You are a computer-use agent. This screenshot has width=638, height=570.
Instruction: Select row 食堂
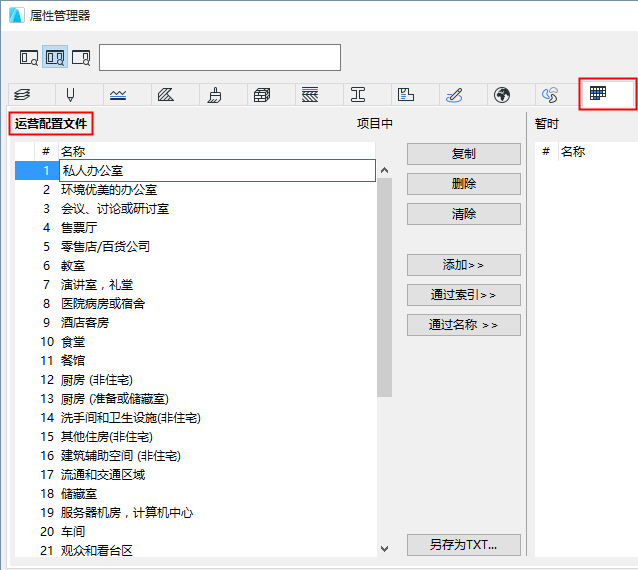click(x=195, y=341)
